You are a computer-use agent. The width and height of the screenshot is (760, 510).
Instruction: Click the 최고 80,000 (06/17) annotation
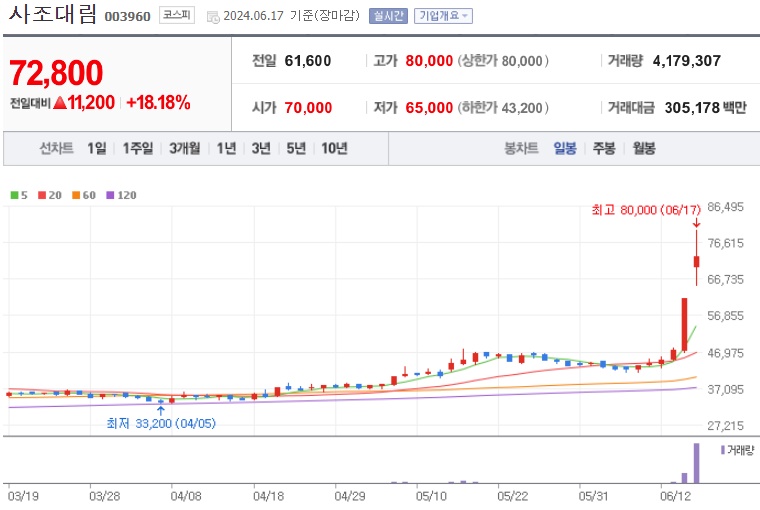tap(646, 209)
